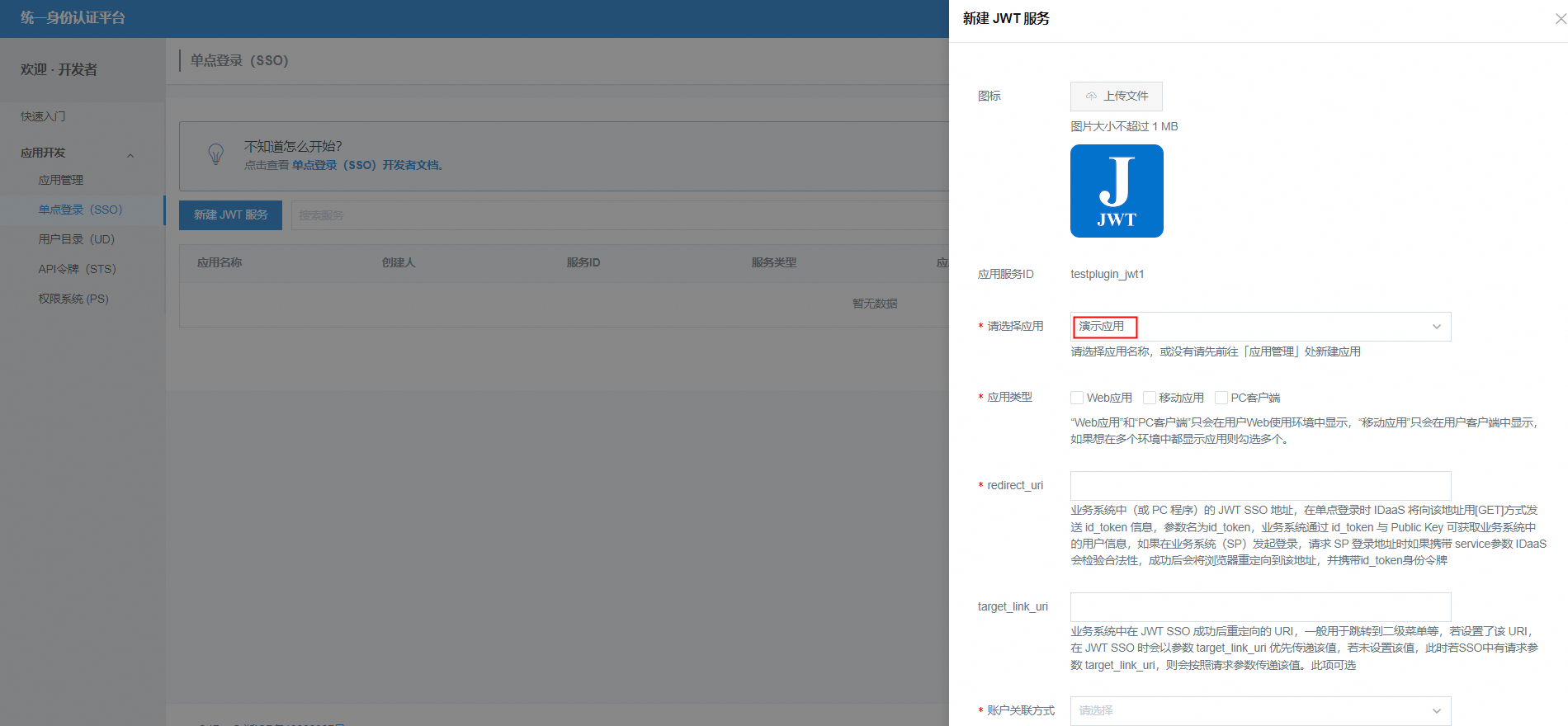
Task: Expand the 账户关联方式 dropdown
Action: tap(1259, 710)
